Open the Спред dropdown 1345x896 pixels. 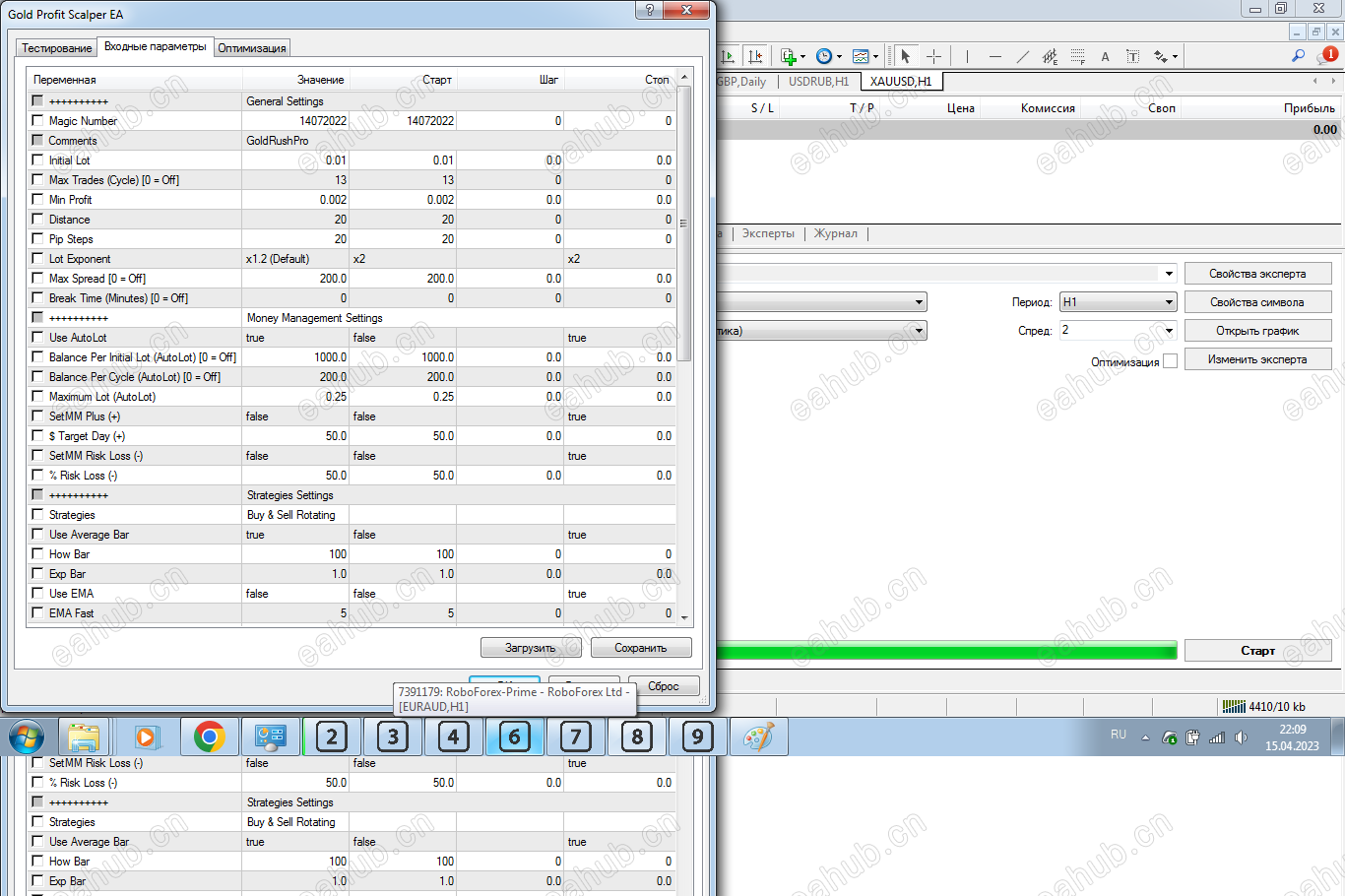pos(1169,331)
